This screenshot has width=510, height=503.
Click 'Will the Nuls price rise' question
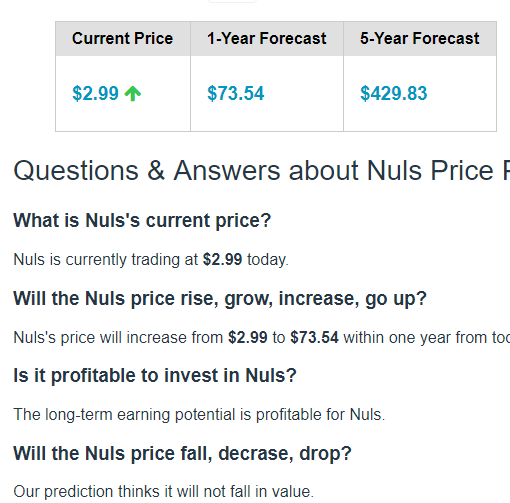[x=220, y=299]
